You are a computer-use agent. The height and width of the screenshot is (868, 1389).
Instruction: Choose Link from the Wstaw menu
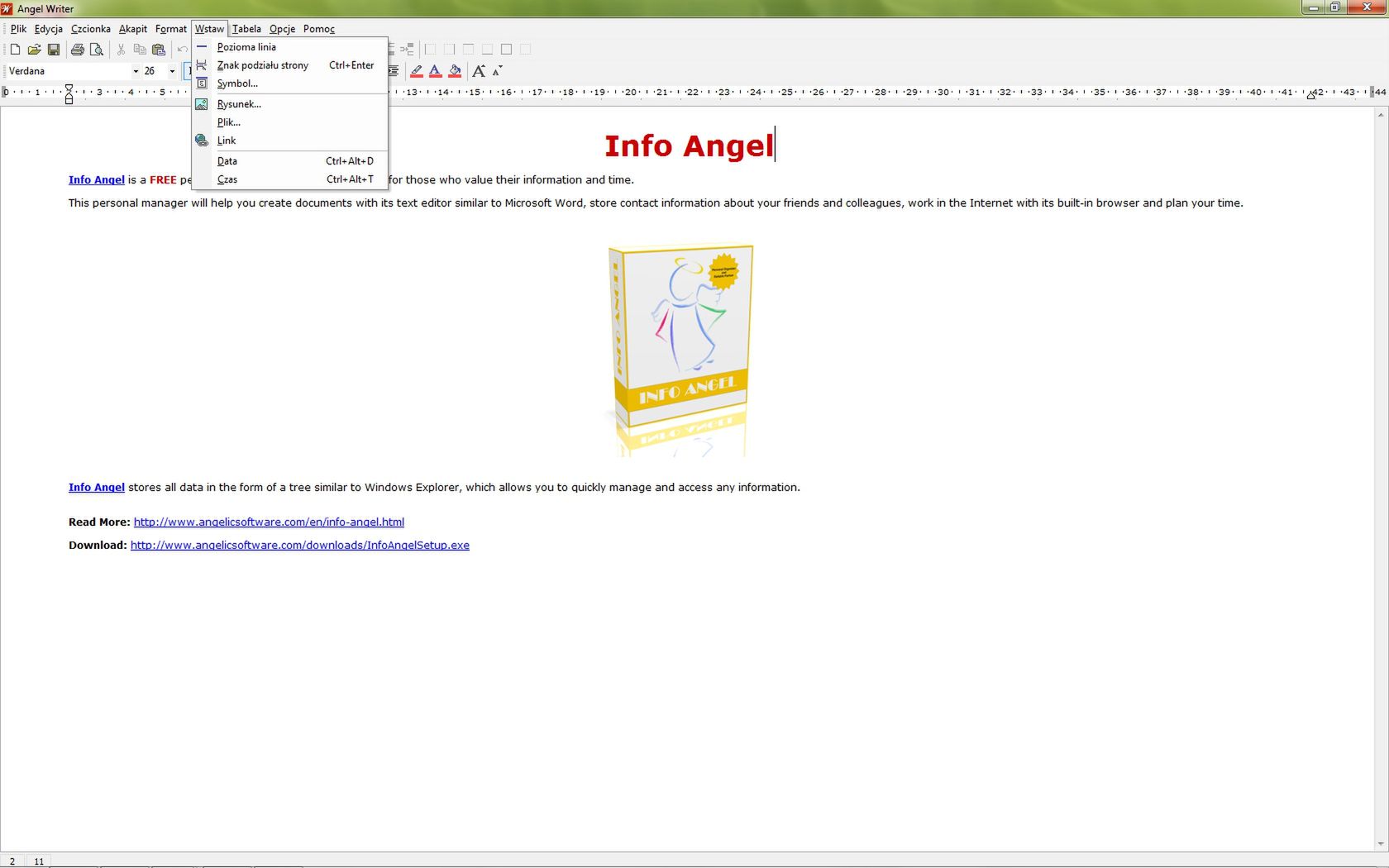click(289, 141)
